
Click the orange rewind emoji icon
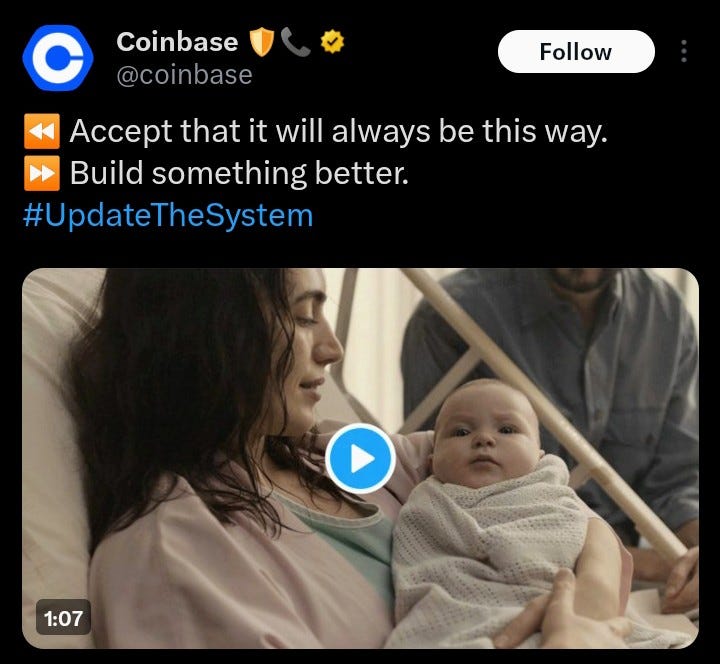point(42,131)
